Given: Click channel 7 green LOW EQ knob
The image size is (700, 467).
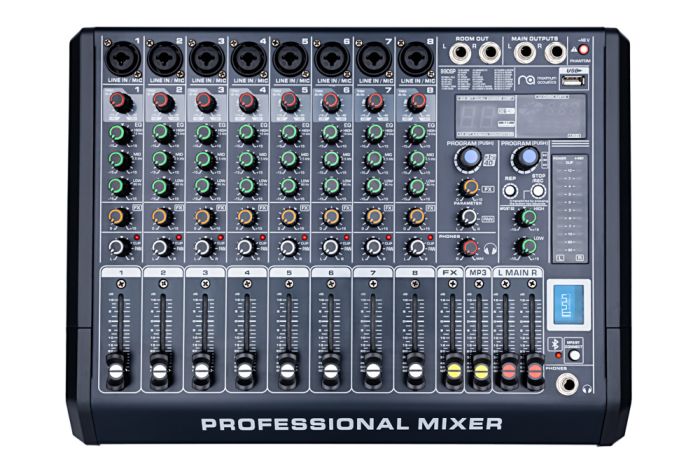Looking at the screenshot, I should (x=370, y=185).
